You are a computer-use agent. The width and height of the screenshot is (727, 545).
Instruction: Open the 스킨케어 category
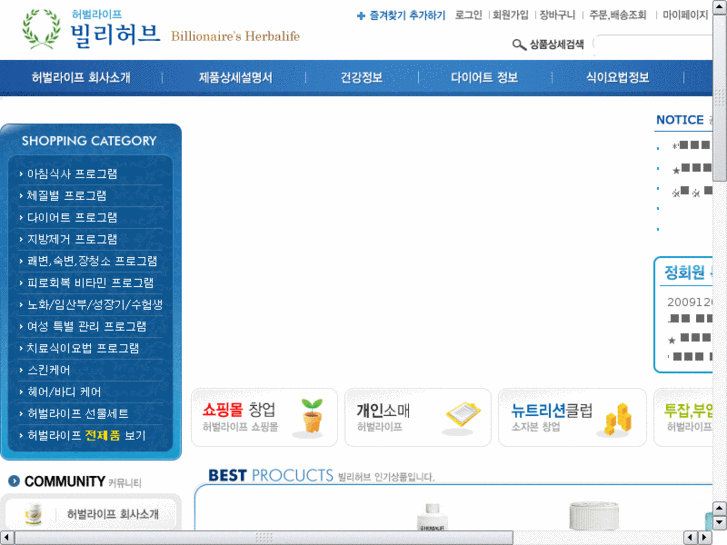(x=48, y=370)
